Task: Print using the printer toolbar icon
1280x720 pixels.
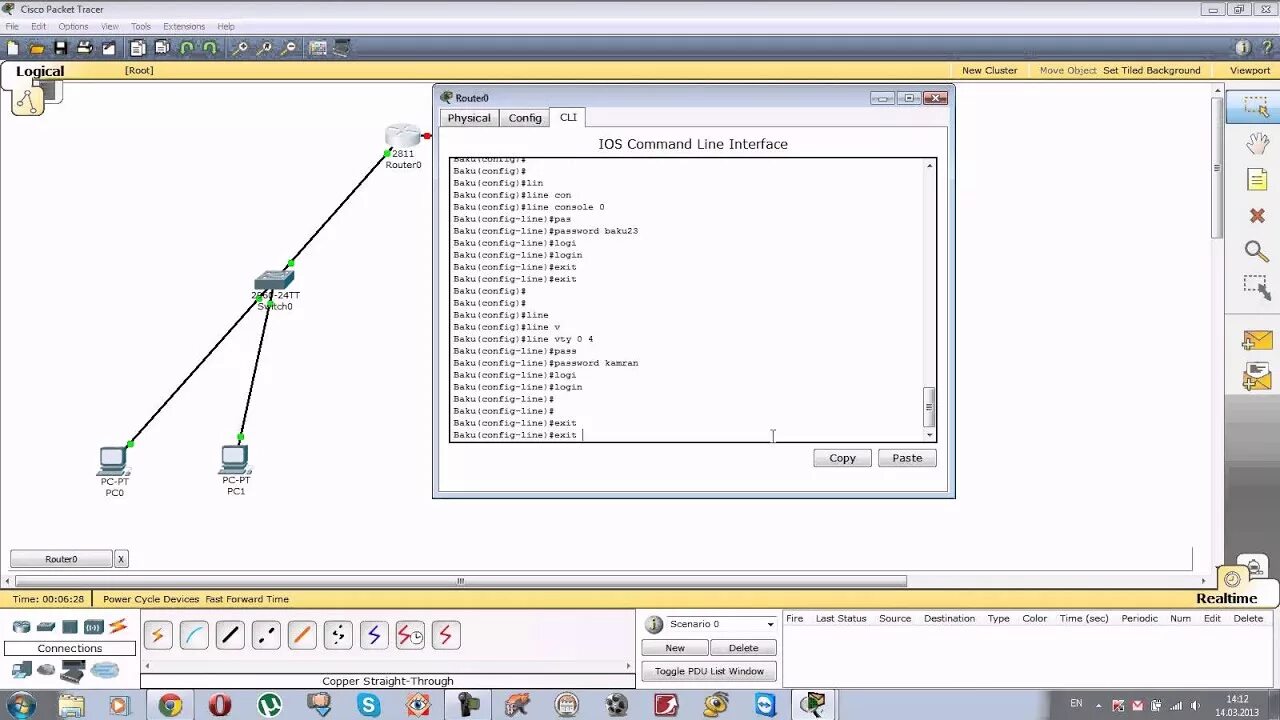Action: 85,47
